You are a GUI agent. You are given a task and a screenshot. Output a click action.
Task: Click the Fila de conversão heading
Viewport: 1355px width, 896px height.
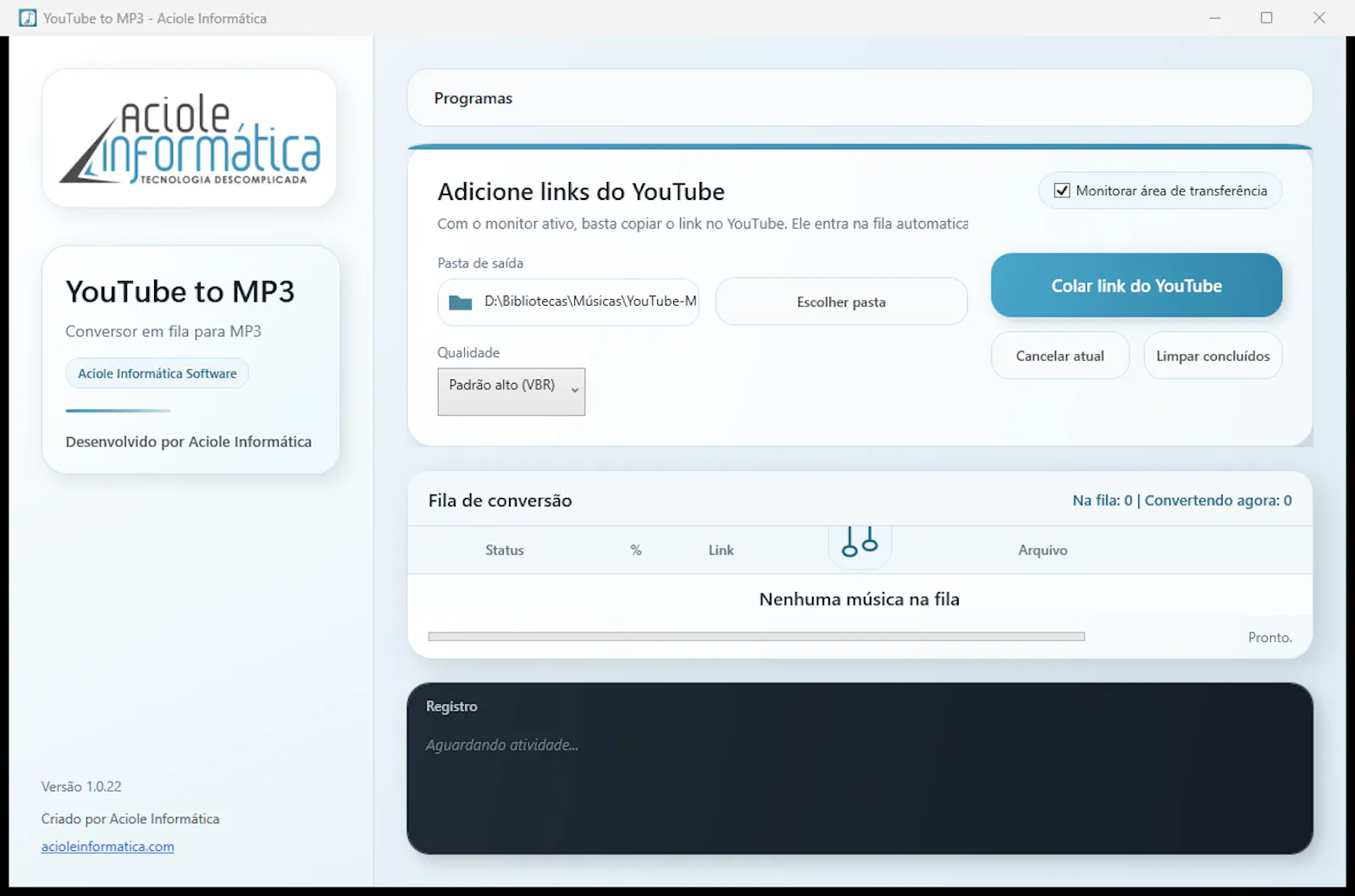point(501,501)
